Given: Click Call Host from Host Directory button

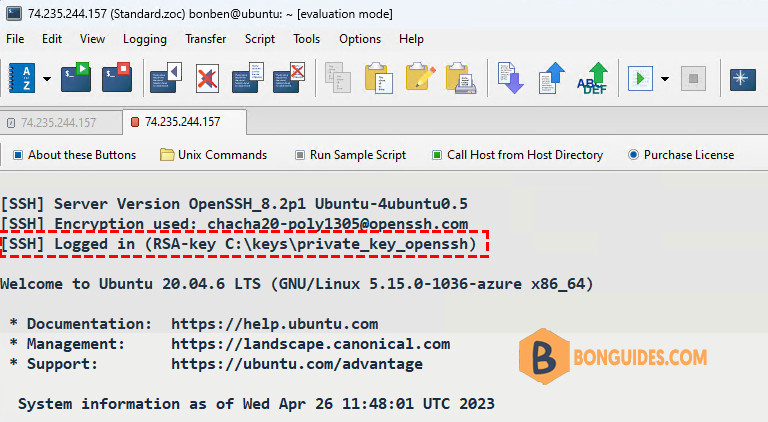Looking at the screenshot, I should tap(517, 155).
